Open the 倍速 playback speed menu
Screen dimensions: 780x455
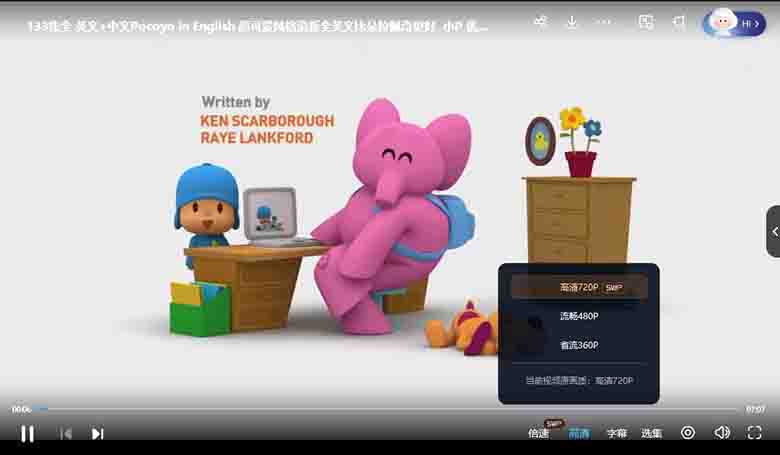tap(538, 433)
